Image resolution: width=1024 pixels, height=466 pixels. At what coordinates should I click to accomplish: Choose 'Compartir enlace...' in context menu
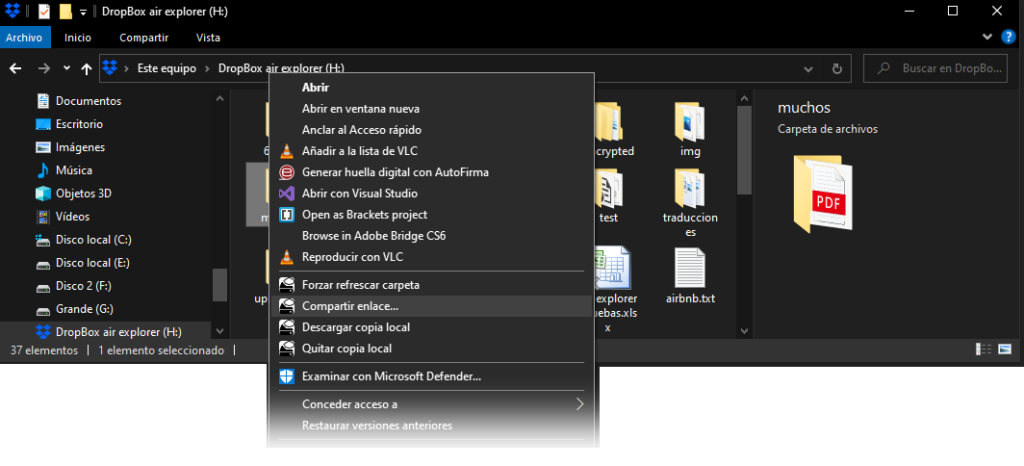pos(432,306)
